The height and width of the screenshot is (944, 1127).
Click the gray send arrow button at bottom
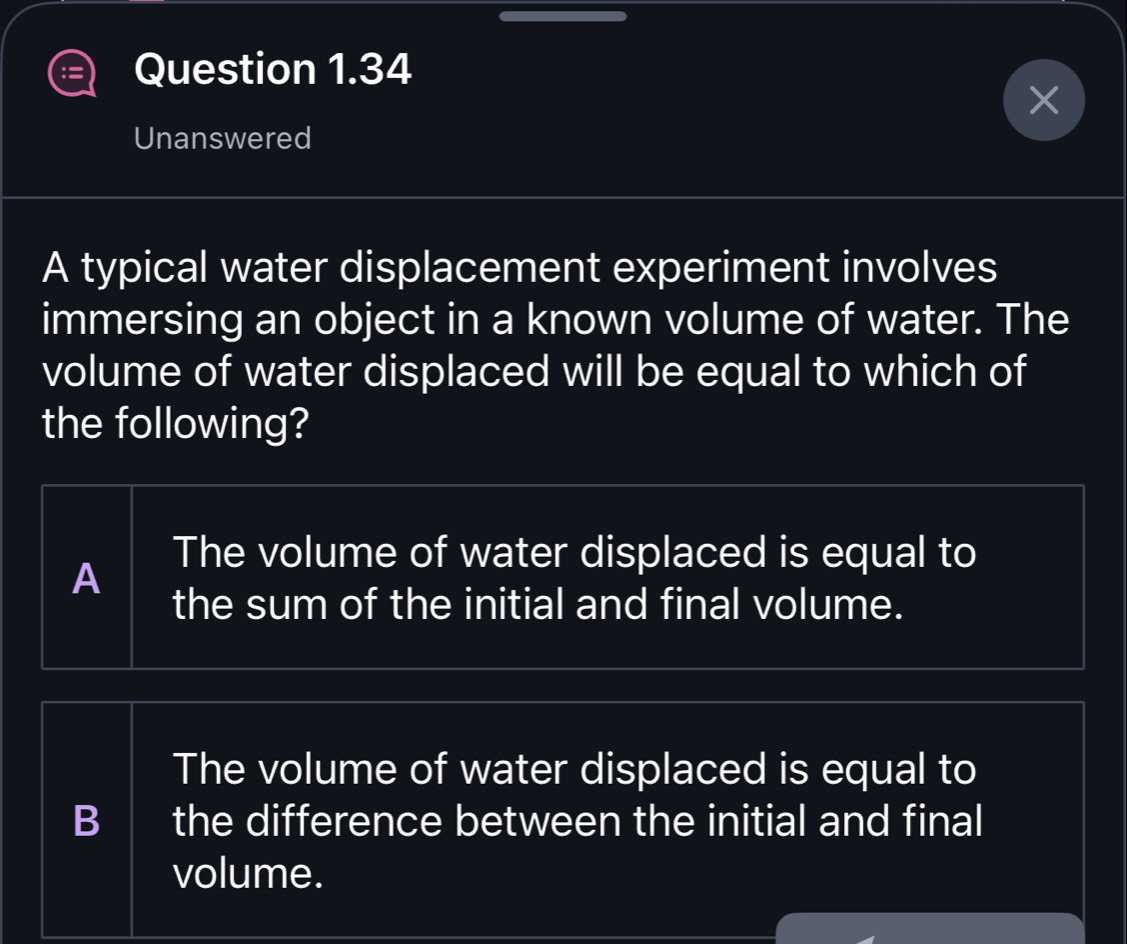click(x=929, y=929)
